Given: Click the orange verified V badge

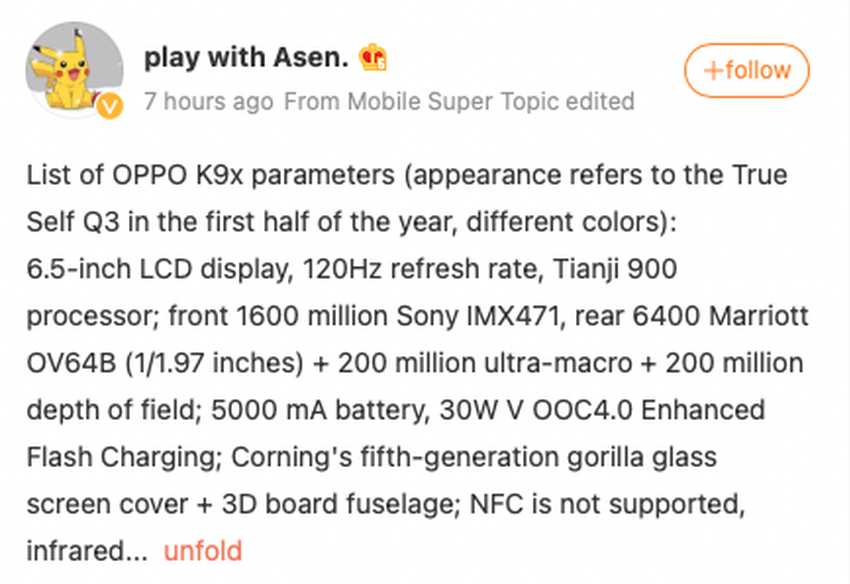Looking at the screenshot, I should [x=110, y=105].
